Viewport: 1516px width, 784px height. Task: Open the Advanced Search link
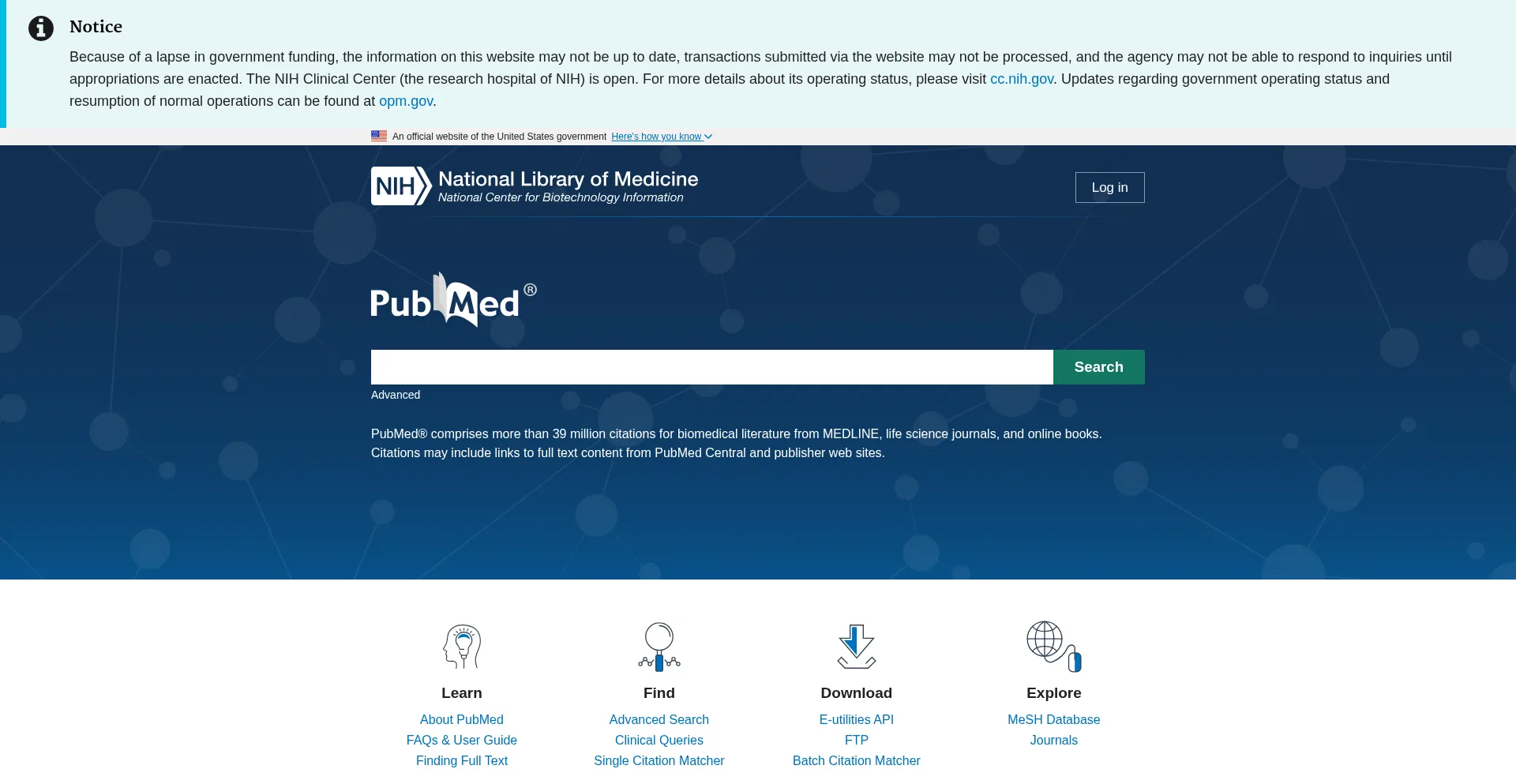tap(659, 719)
